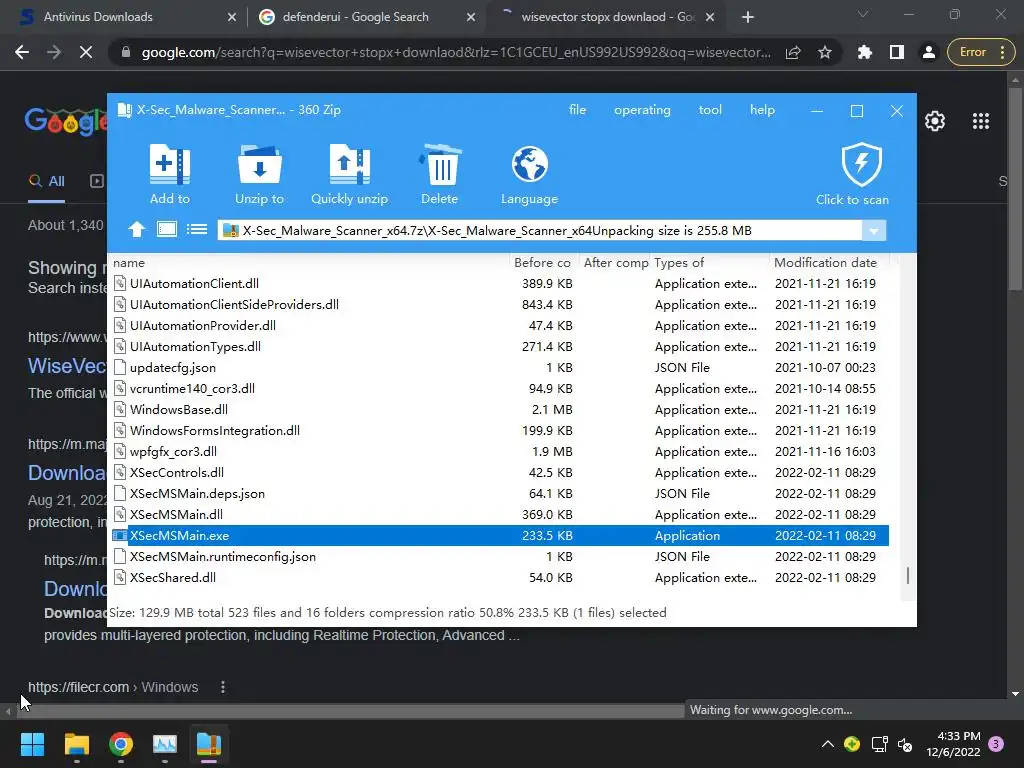
Task: Close the defenderui Google Search tab
Action: pyautogui.click(x=471, y=18)
